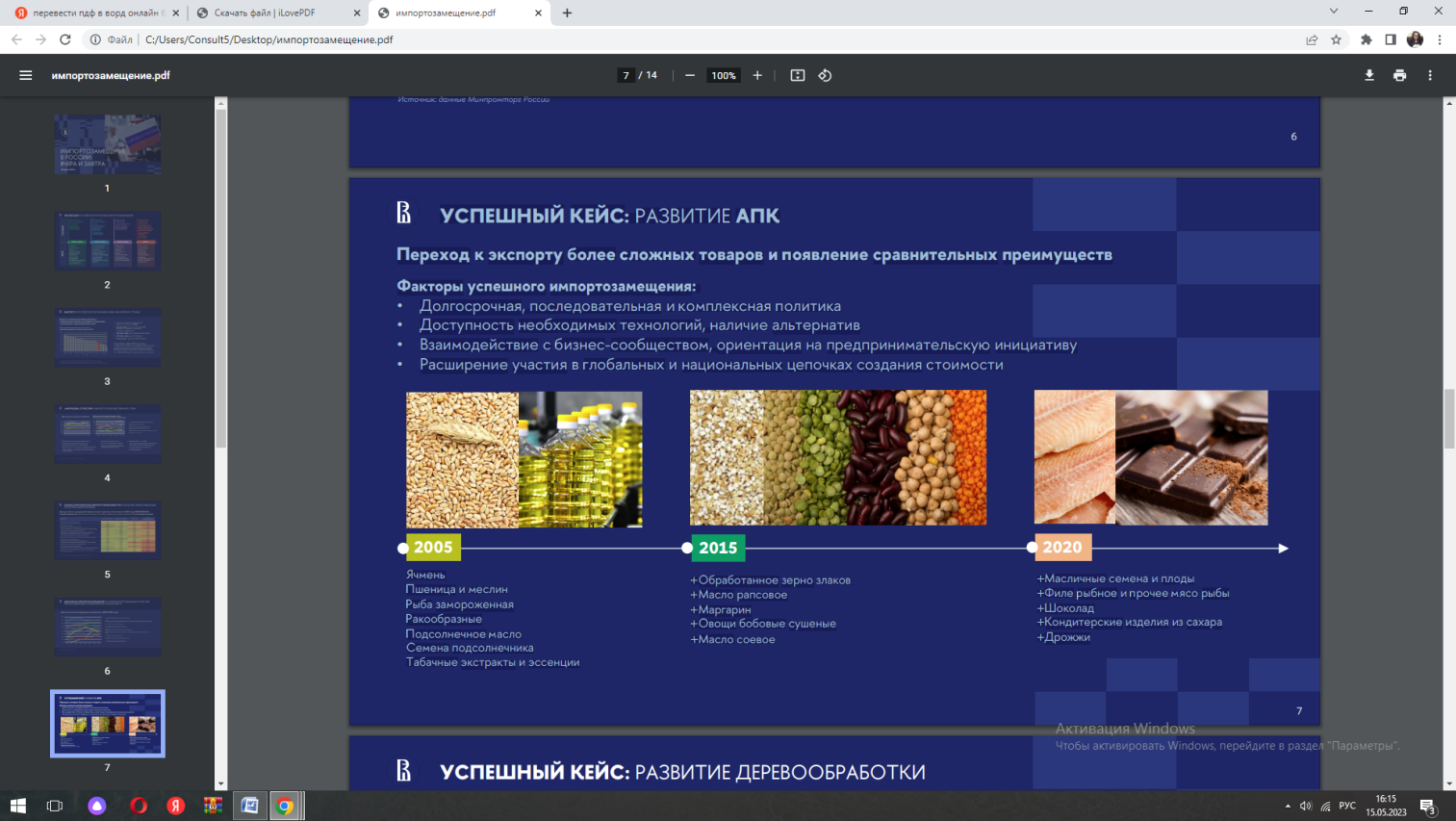Image resolution: width=1456 pixels, height=821 pixels.
Task: Click the 'Файл' site info label
Action: pyautogui.click(x=112, y=39)
